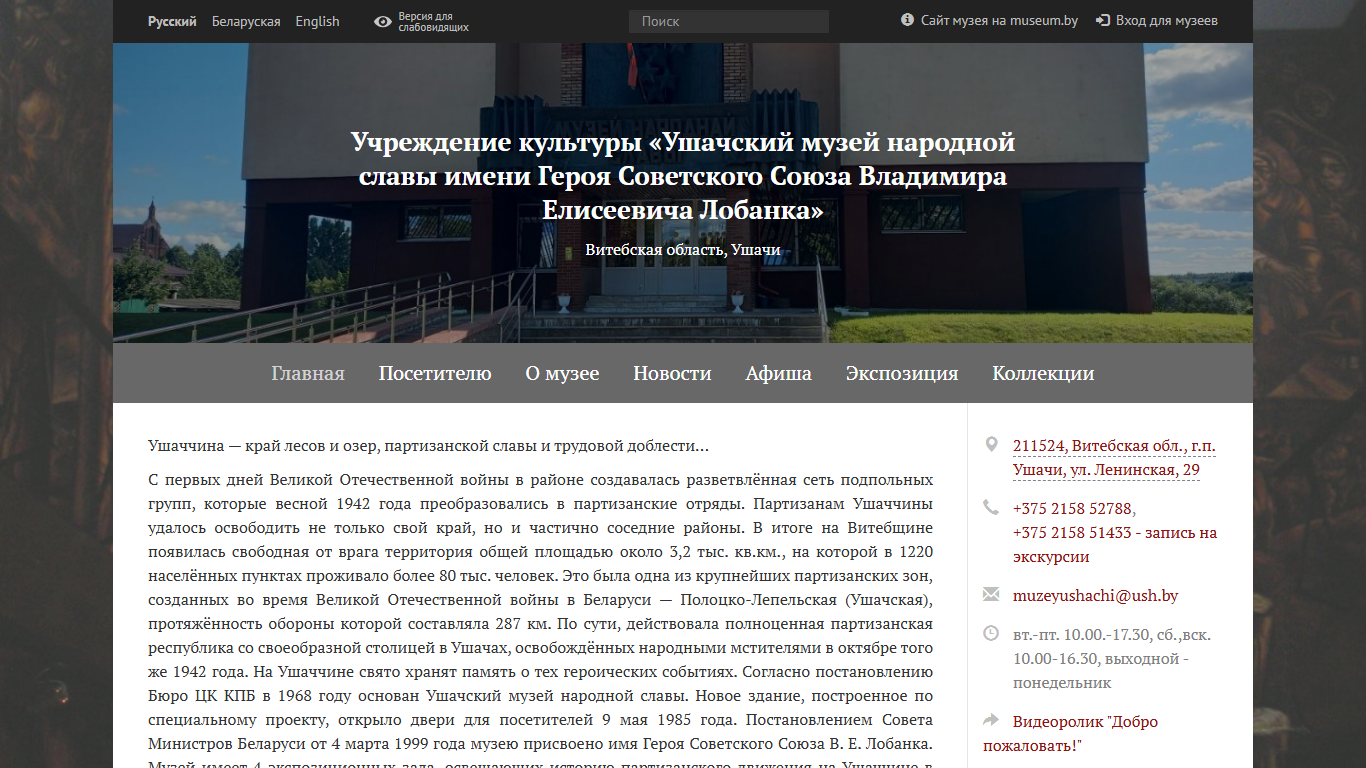Focus the Поиск search field
This screenshot has height=768, width=1366.
click(x=729, y=21)
